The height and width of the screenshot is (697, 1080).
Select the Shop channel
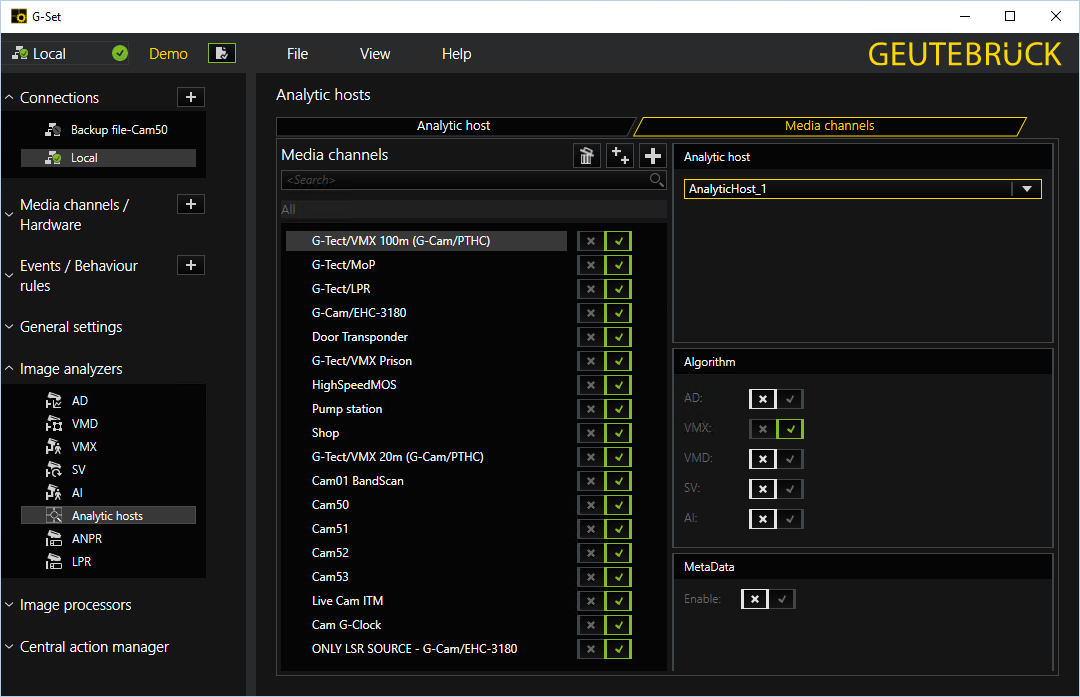pyautogui.click(x=426, y=433)
